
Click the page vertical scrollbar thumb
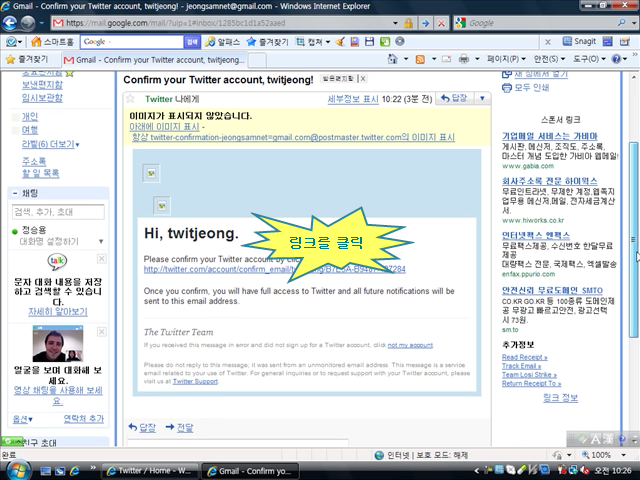tap(633, 239)
